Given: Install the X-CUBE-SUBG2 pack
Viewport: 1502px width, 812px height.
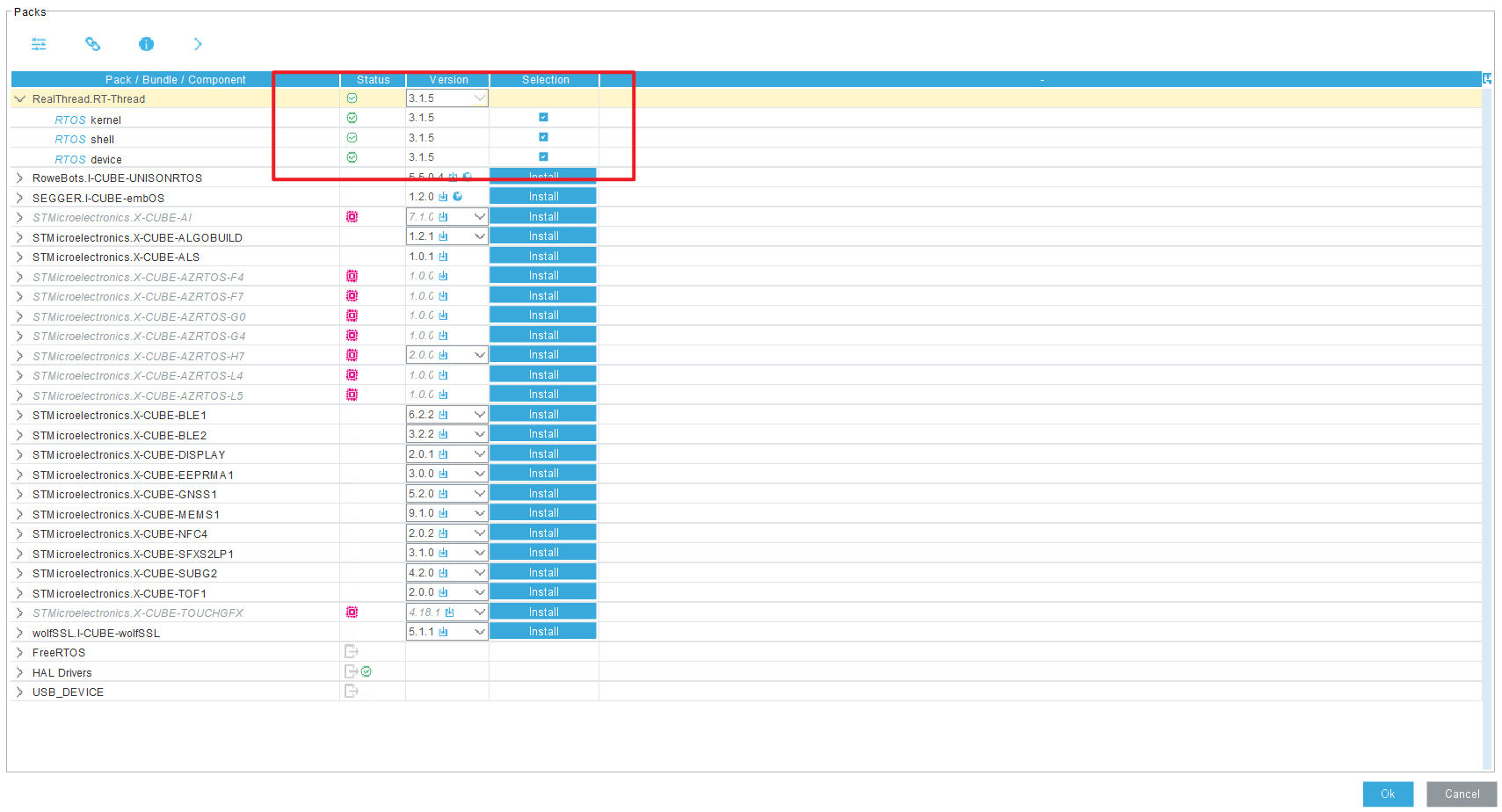Looking at the screenshot, I should pos(543,573).
